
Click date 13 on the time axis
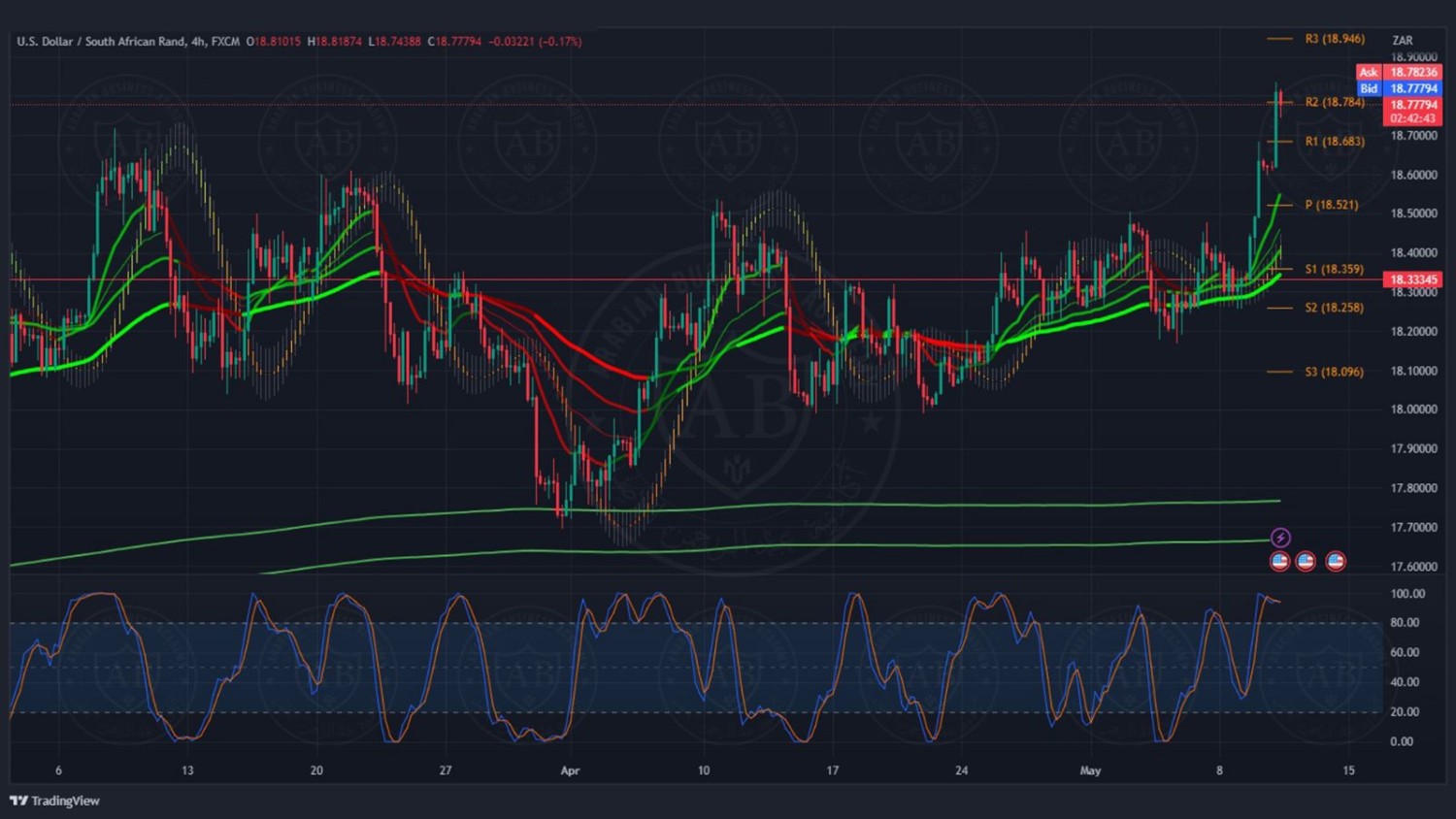(187, 770)
